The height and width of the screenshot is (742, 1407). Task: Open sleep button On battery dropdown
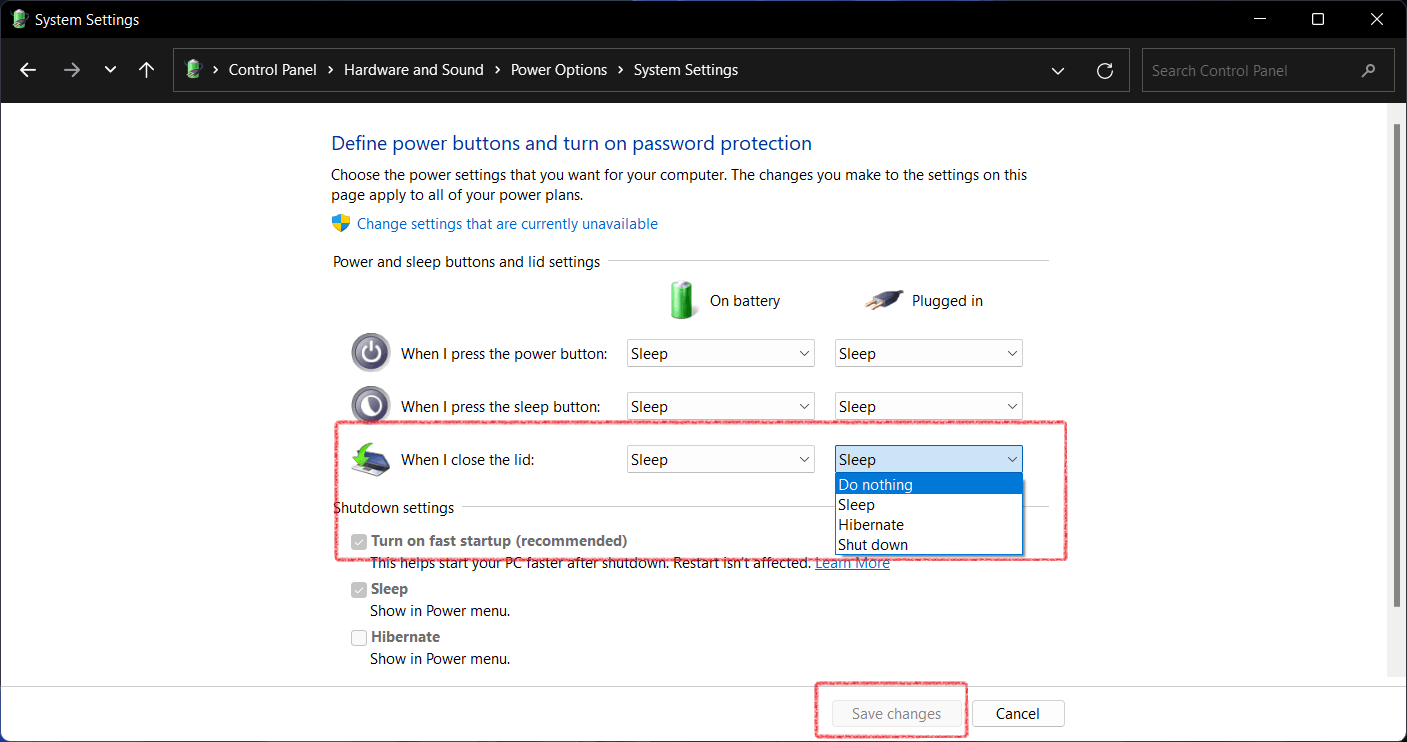[721, 406]
